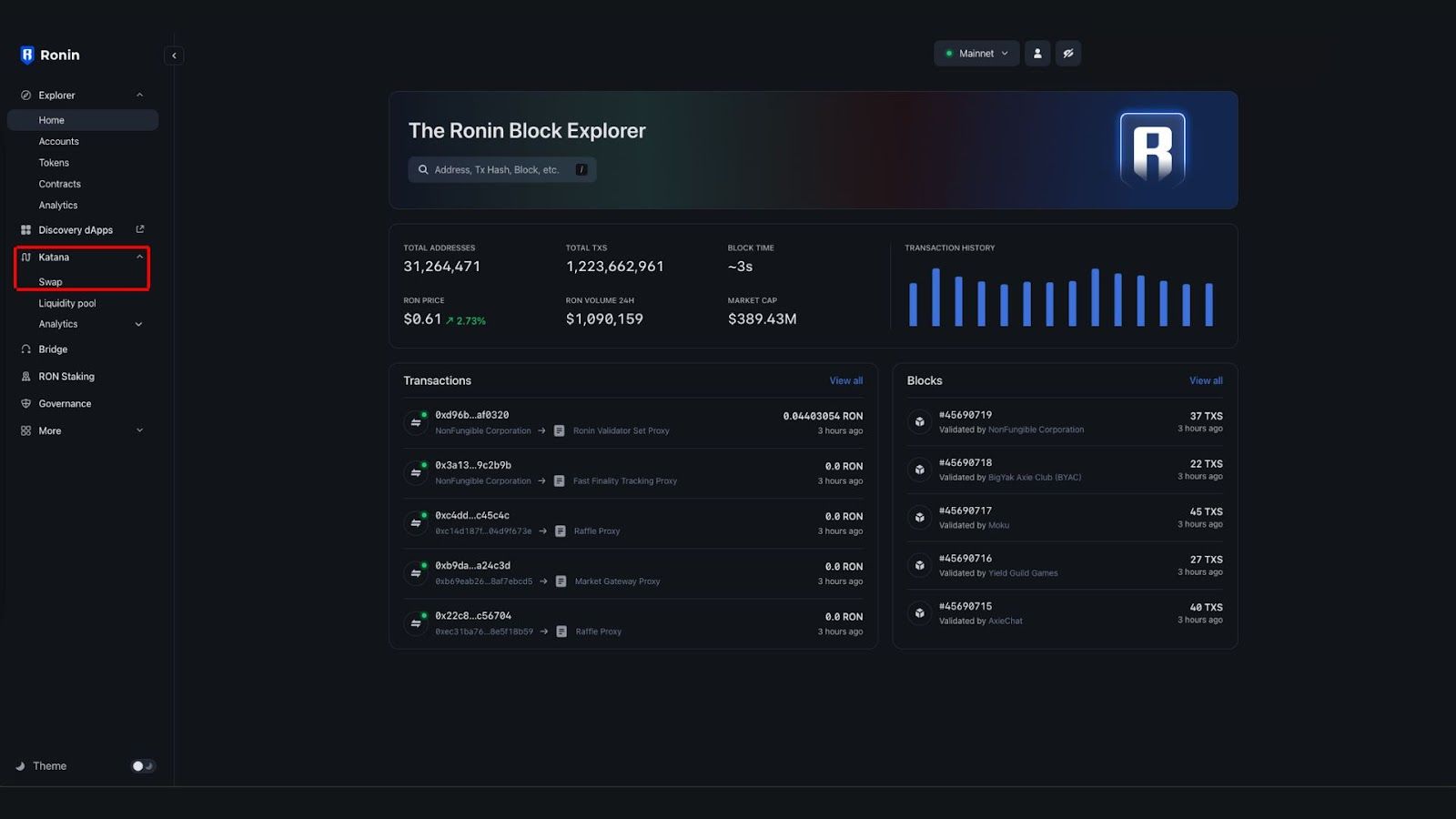Open the user account icon button
1456x819 pixels.
[1037, 54]
